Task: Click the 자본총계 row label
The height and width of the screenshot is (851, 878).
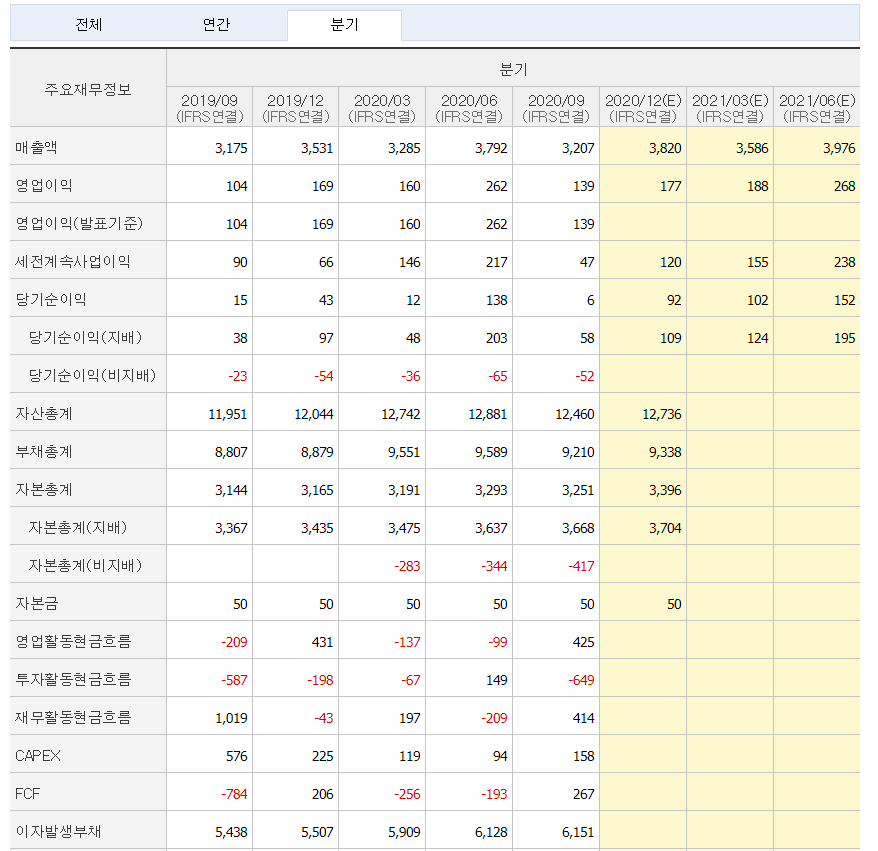Action: click(x=44, y=489)
